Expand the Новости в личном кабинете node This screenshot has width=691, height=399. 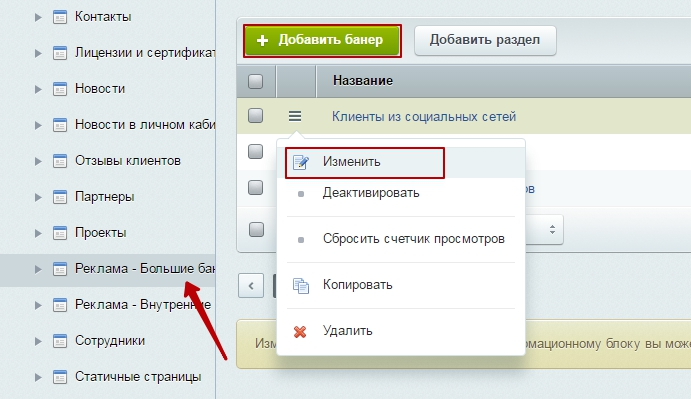38,125
